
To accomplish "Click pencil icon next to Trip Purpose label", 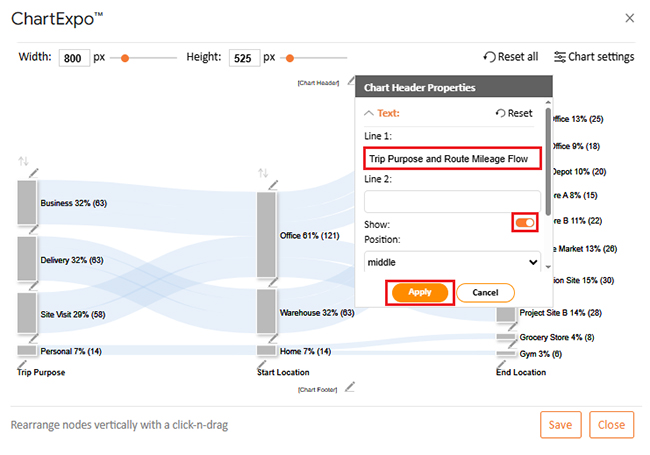I will (22, 365).
